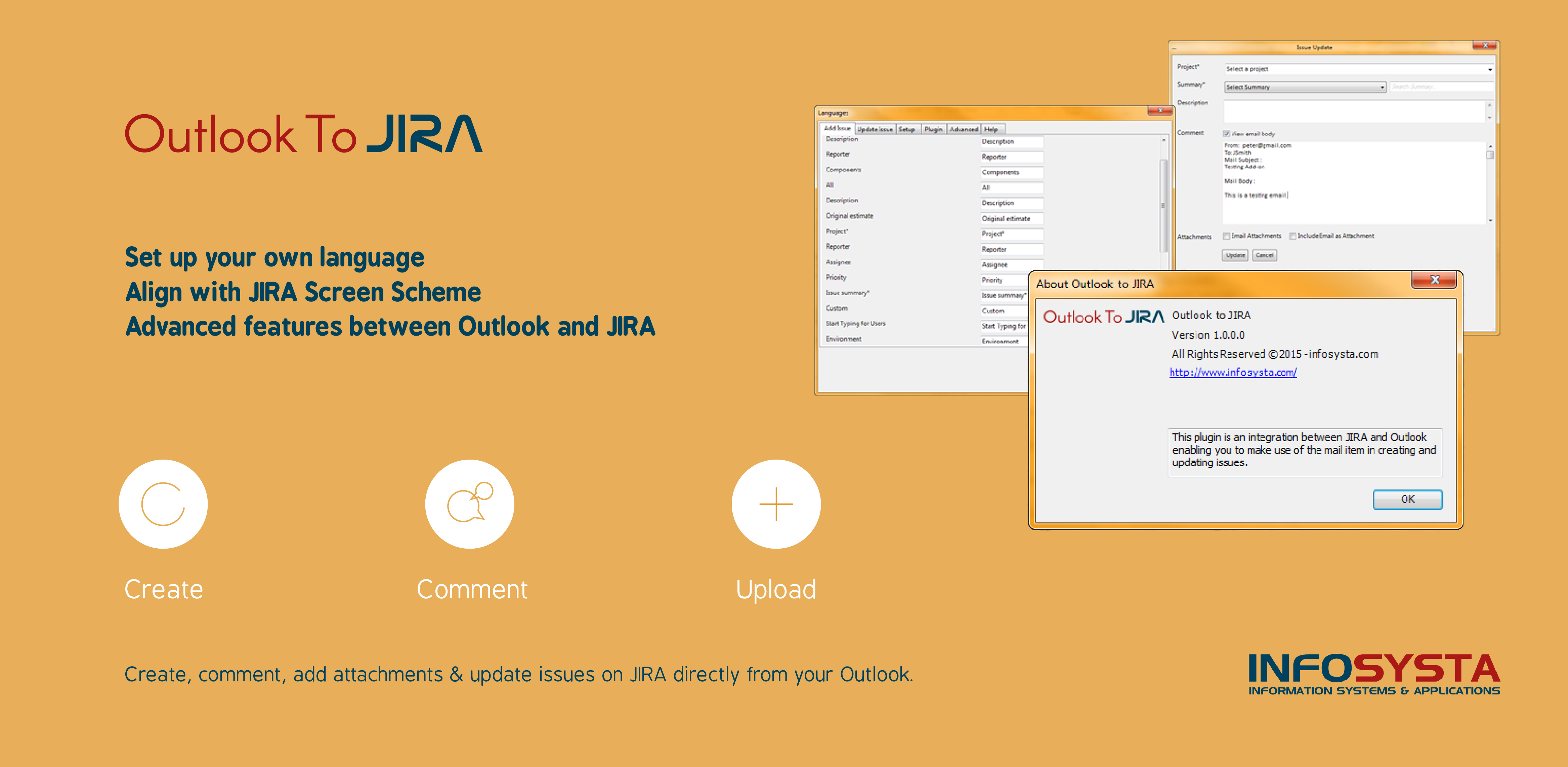Click the Environment translation field

pos(1004,341)
